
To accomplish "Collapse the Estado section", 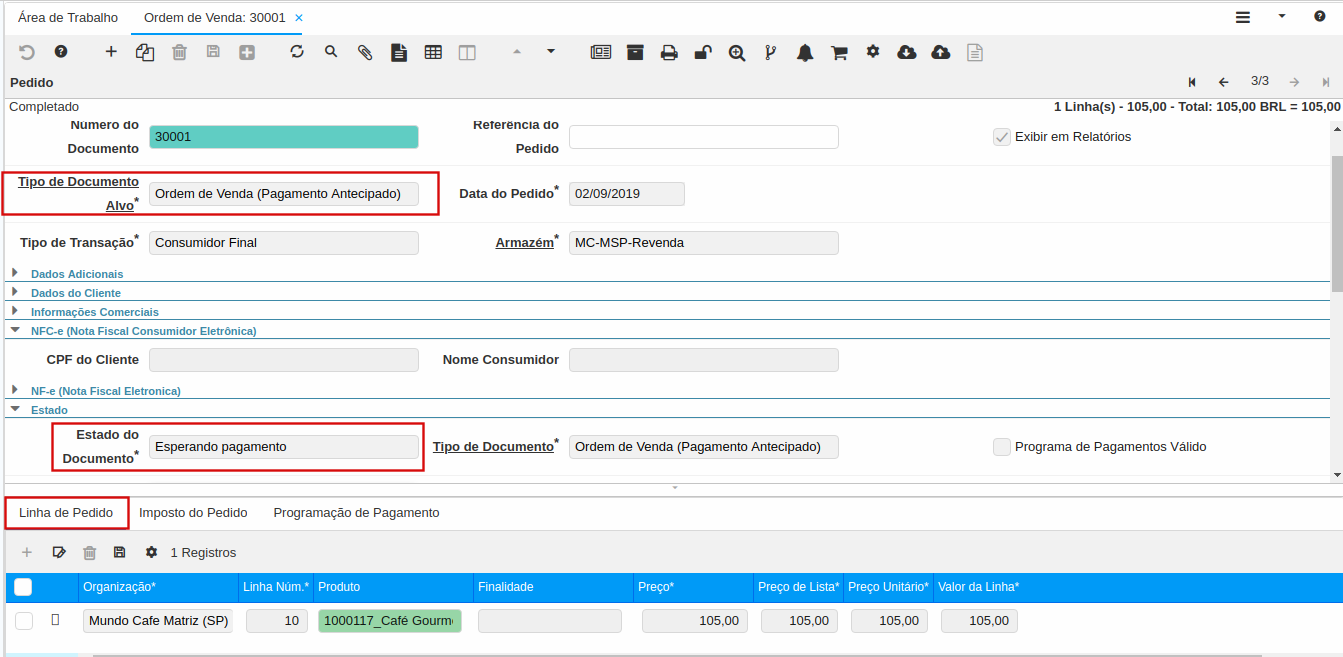I will tap(49, 410).
